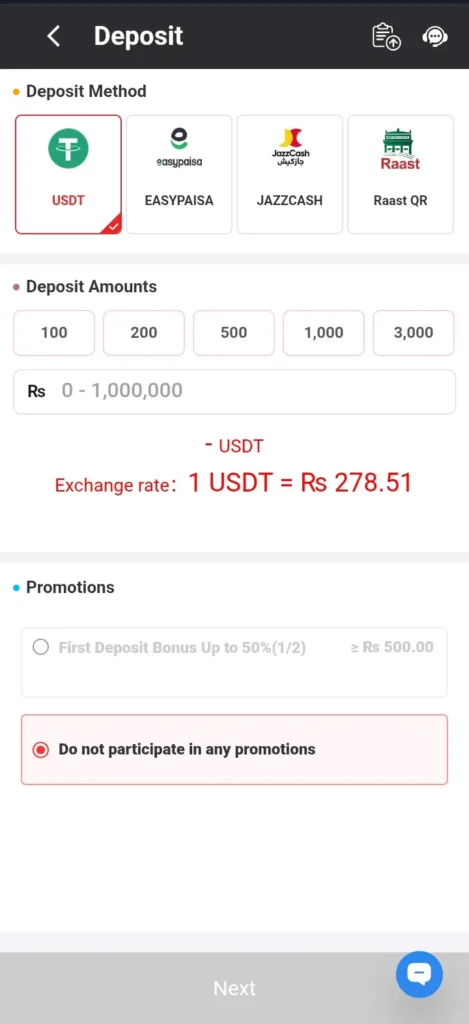The image size is (469, 1024).
Task: Pick the 500 preset amount
Action: pos(234,333)
